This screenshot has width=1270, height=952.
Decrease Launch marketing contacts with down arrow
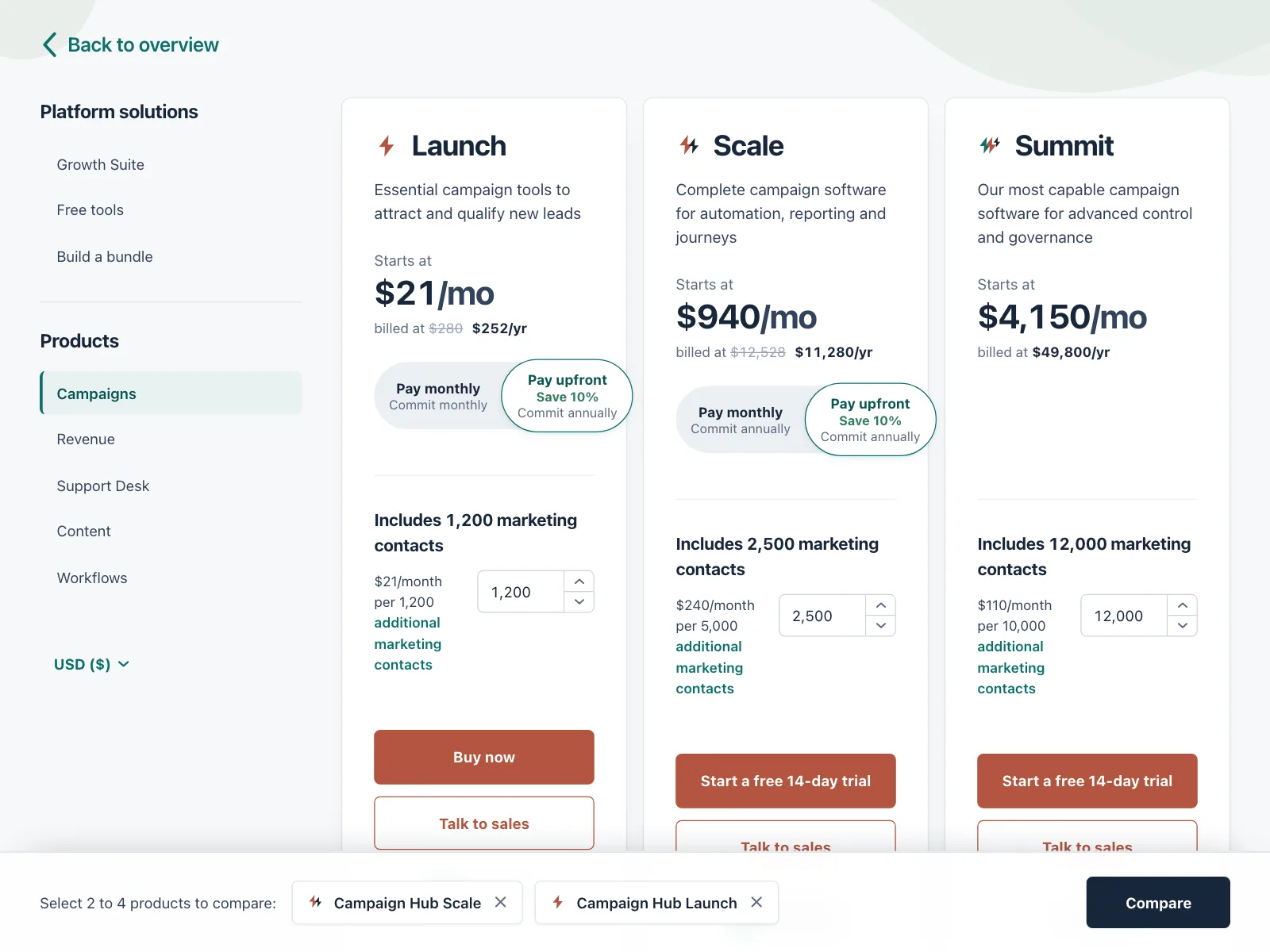[579, 602]
